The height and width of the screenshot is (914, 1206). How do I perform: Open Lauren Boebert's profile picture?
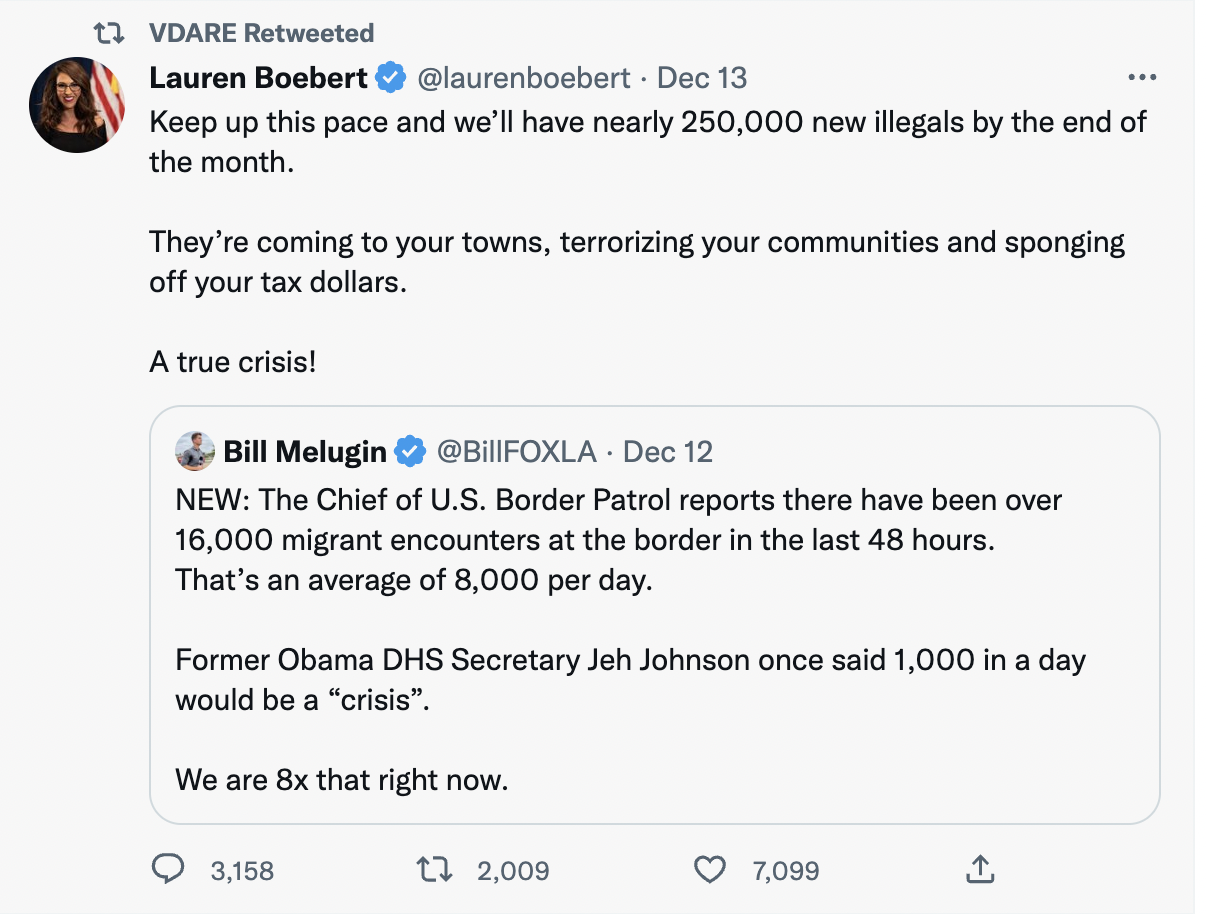coord(77,104)
